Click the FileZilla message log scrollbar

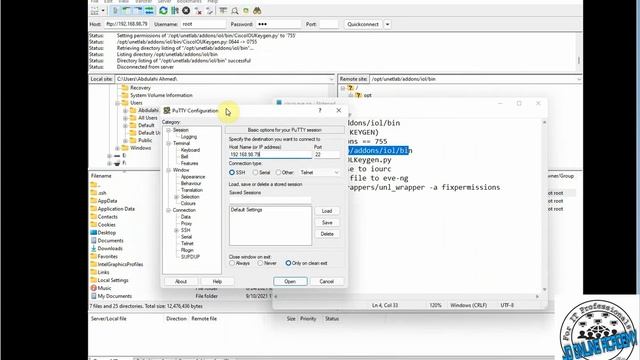pyautogui.click(x=579, y=51)
